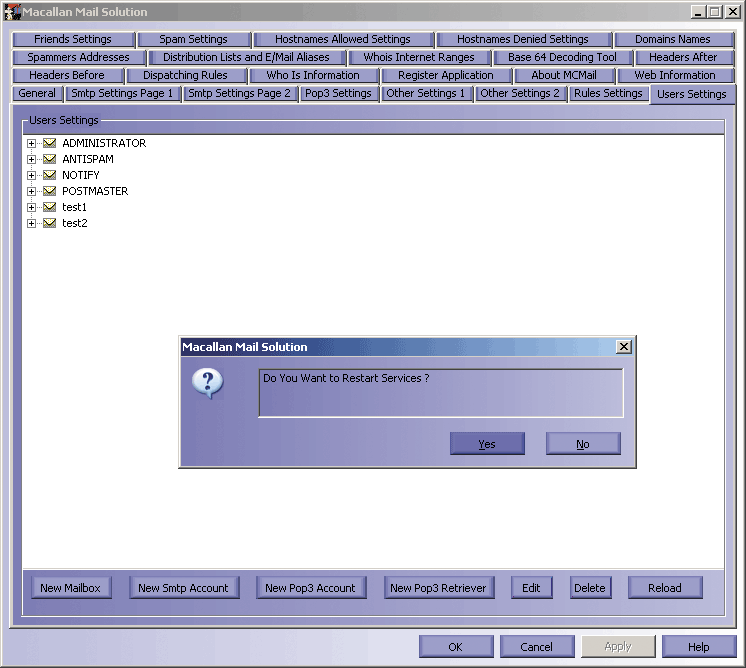Click the NOTIFY mailbox envelope icon
Viewport: 746px width, 668px height.
[49, 175]
